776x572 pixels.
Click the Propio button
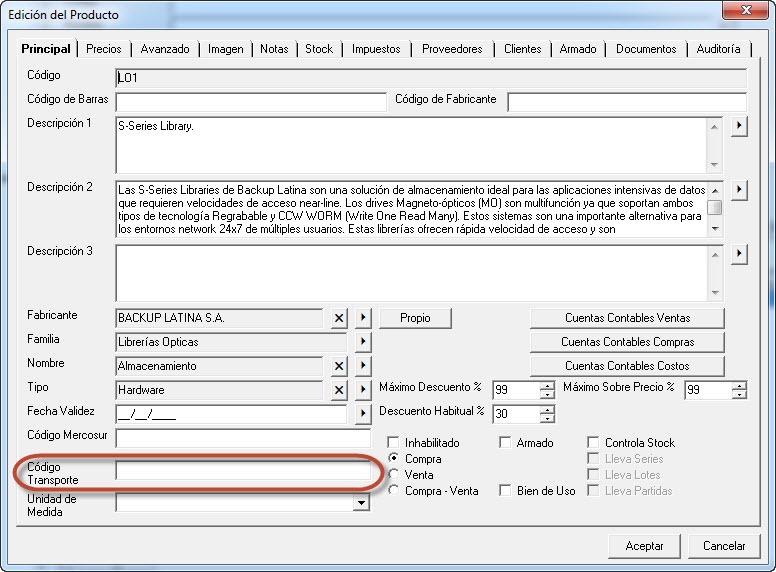coord(415,318)
